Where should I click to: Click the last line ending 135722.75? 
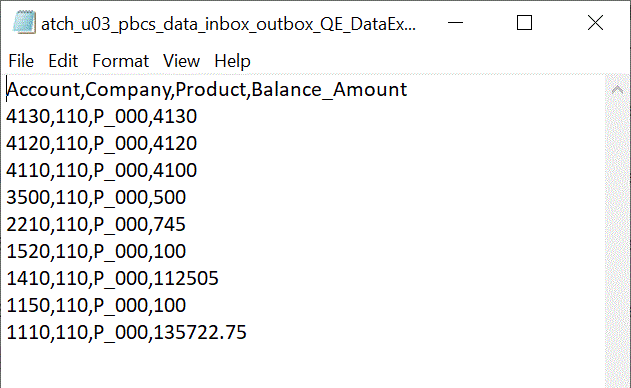click(x=126, y=332)
